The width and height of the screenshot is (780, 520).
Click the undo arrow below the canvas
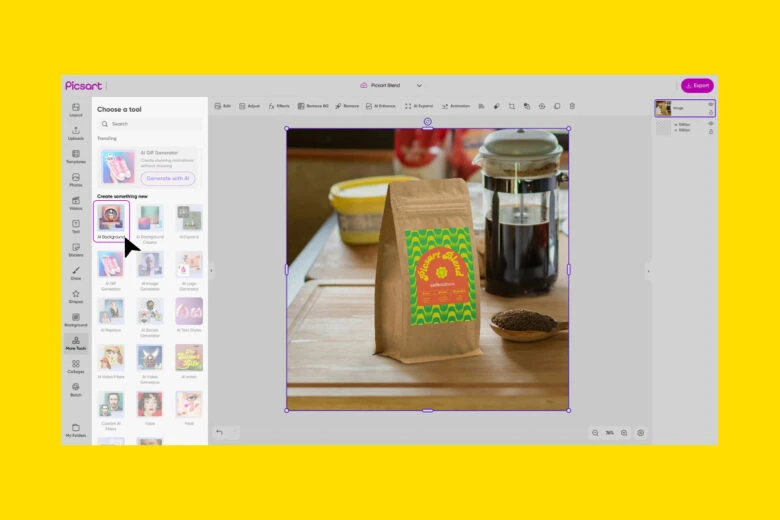pos(219,432)
